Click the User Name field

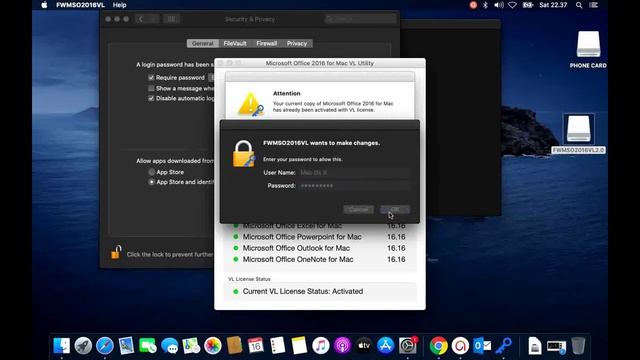tap(353, 173)
